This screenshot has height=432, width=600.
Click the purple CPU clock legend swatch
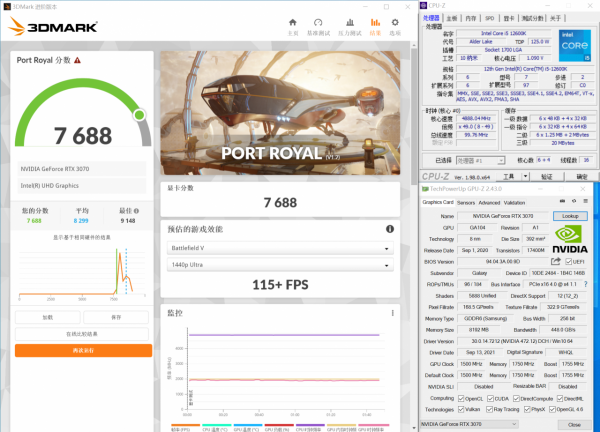pyautogui.click(x=310, y=425)
